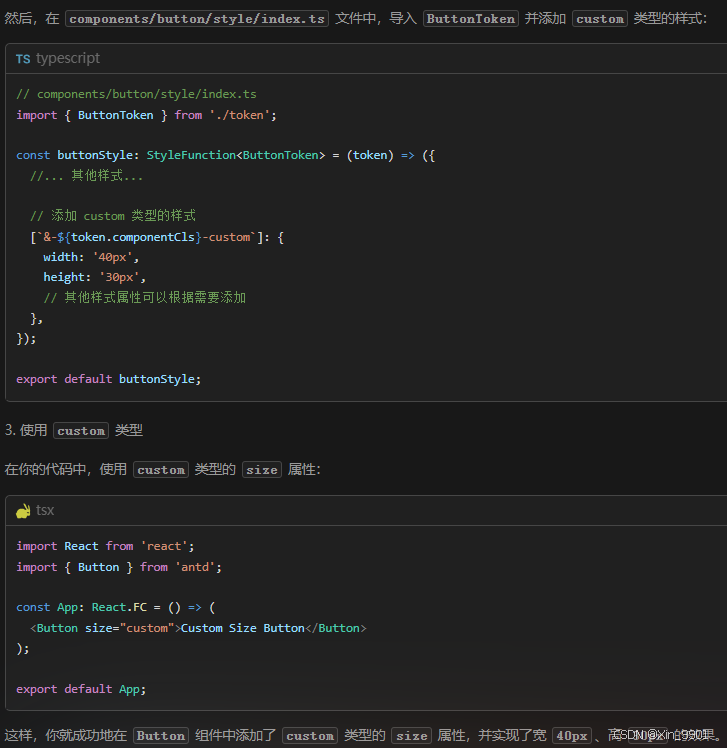
Task: Click inline 'custom' tag in final paragraph
Action: pyautogui.click(x=310, y=735)
